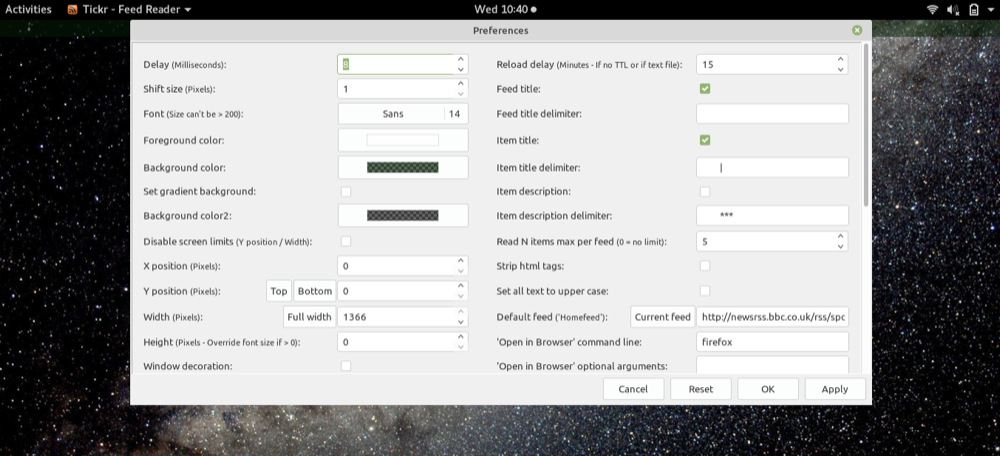Decrease the Delay value with down arrow

point(460,70)
